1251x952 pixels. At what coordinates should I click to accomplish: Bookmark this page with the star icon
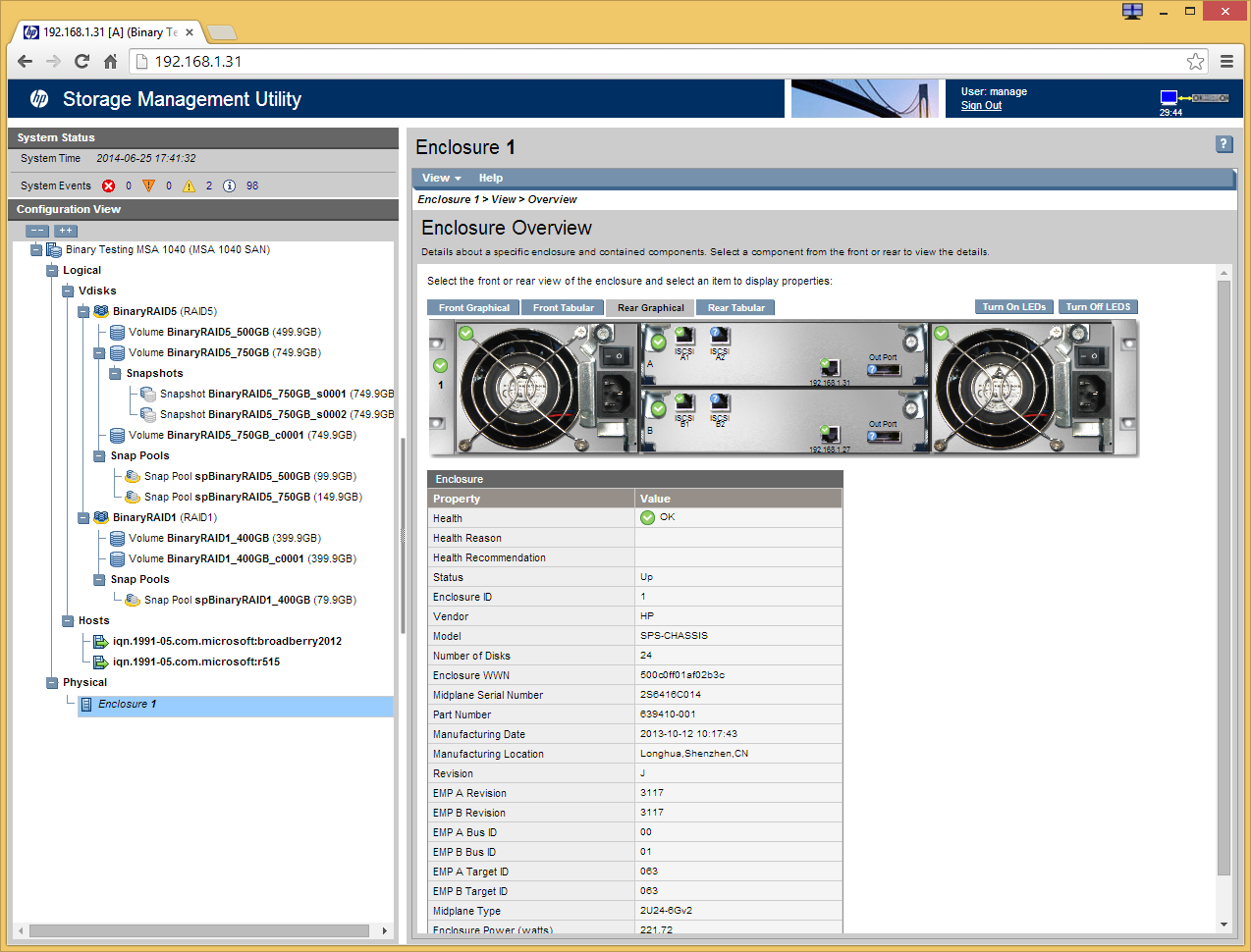click(1195, 61)
